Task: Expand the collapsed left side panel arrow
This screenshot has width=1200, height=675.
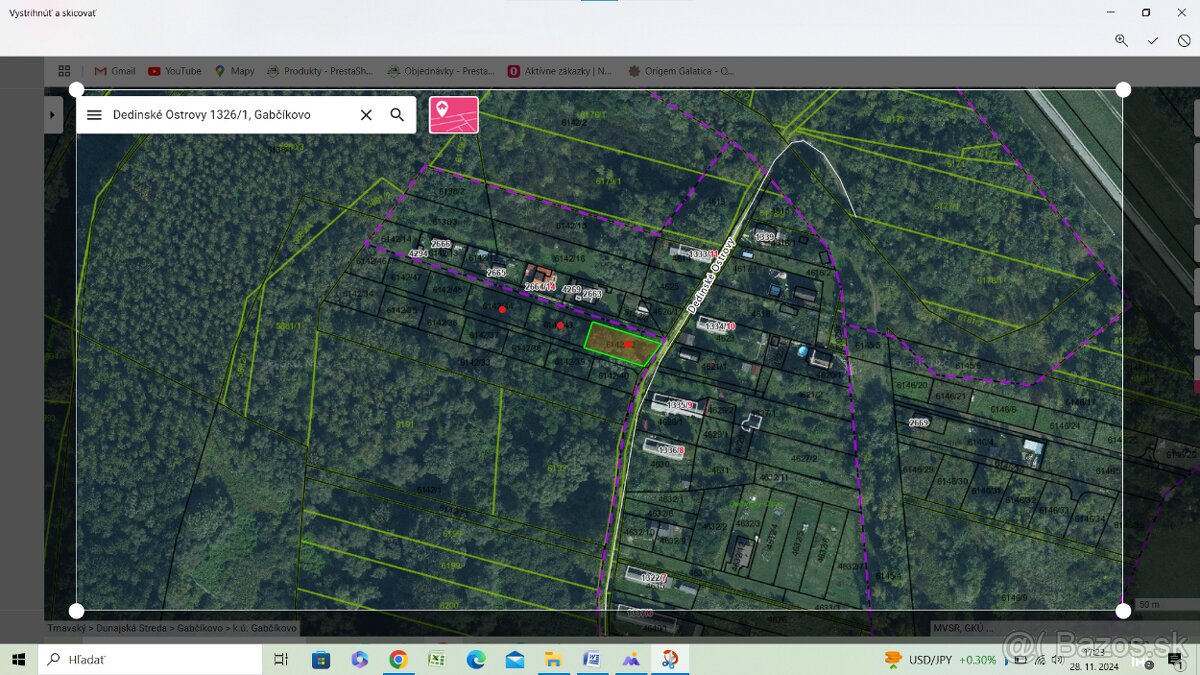Action: [x=53, y=115]
